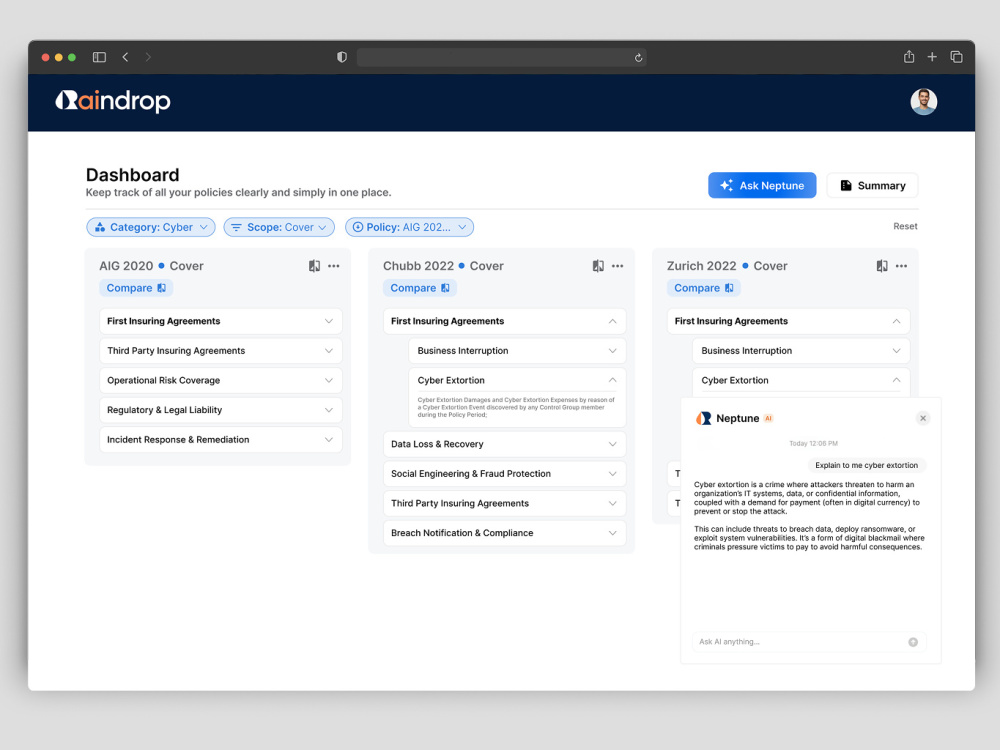The height and width of the screenshot is (750, 1000).
Task: Show the tab overview icon
Action: click(x=956, y=57)
